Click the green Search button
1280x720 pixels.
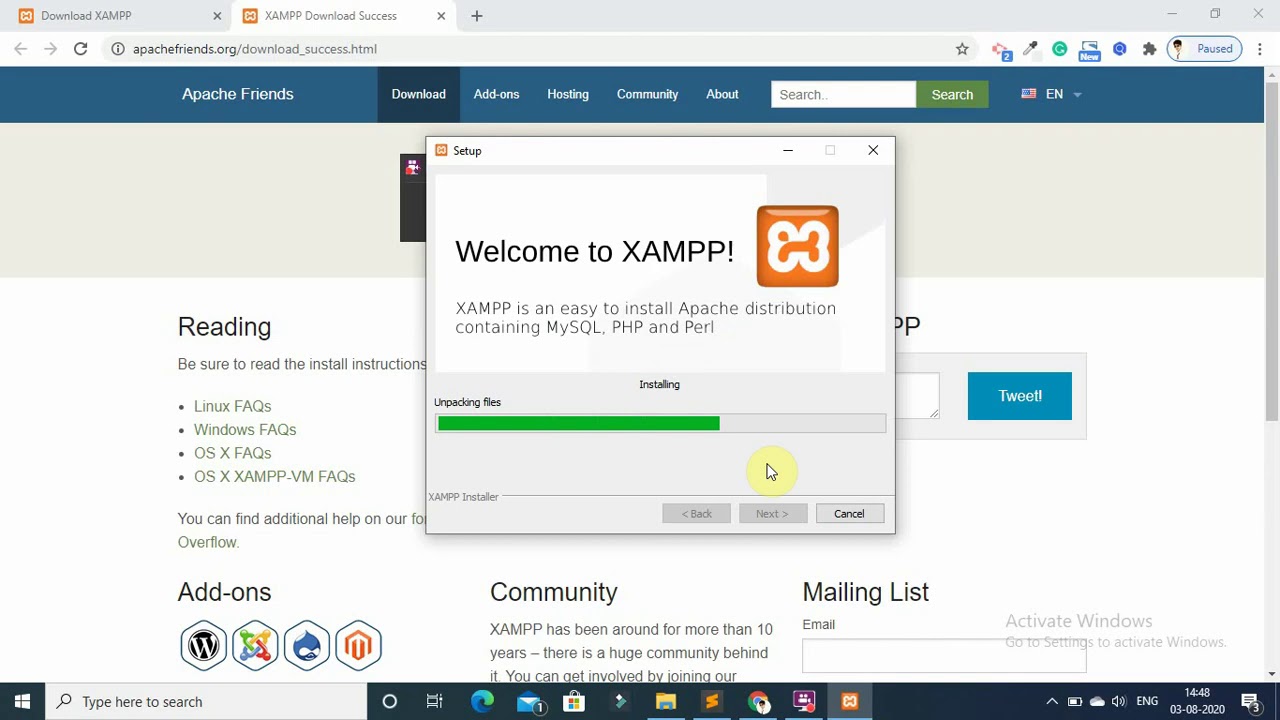point(952,95)
